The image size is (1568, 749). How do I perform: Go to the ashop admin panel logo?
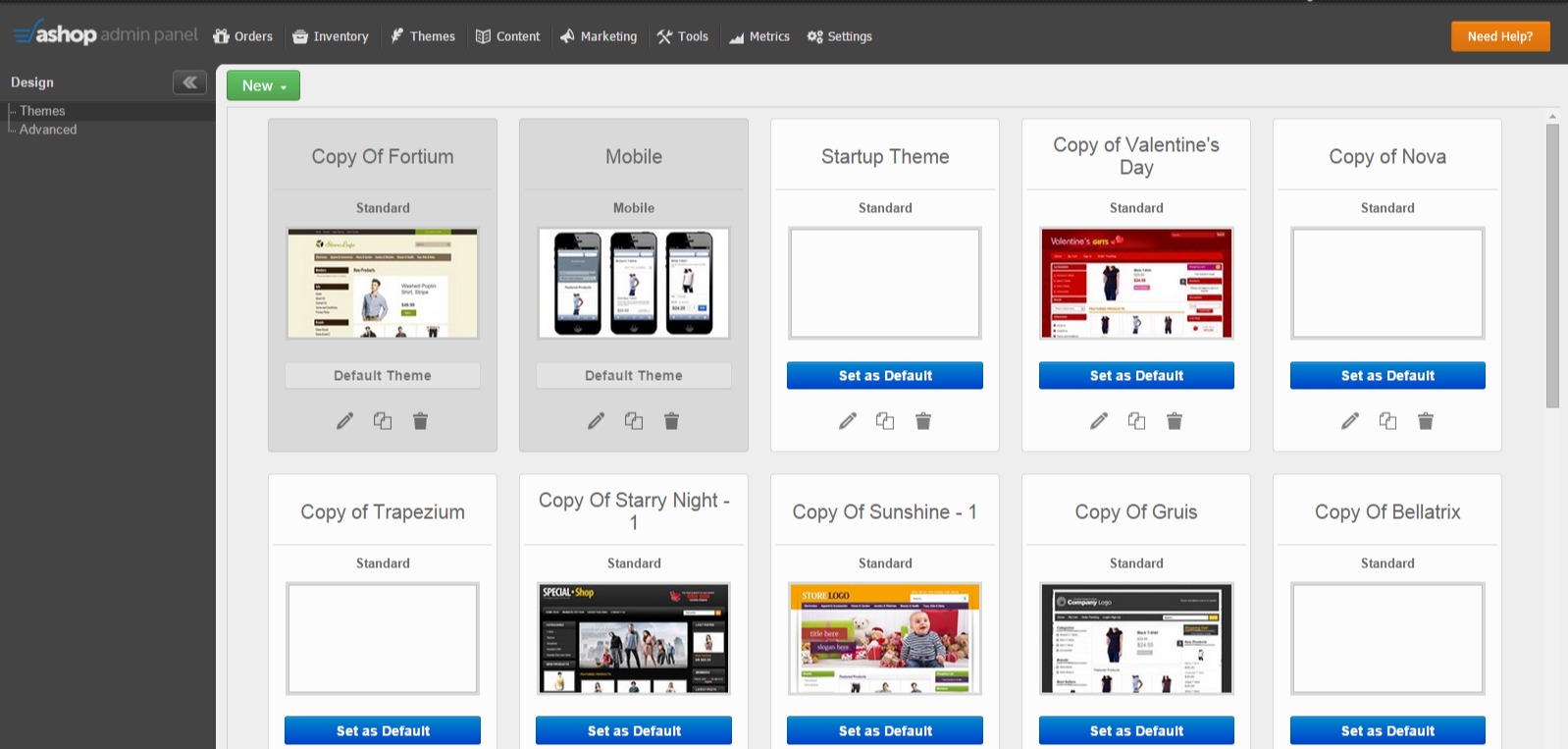(x=105, y=34)
